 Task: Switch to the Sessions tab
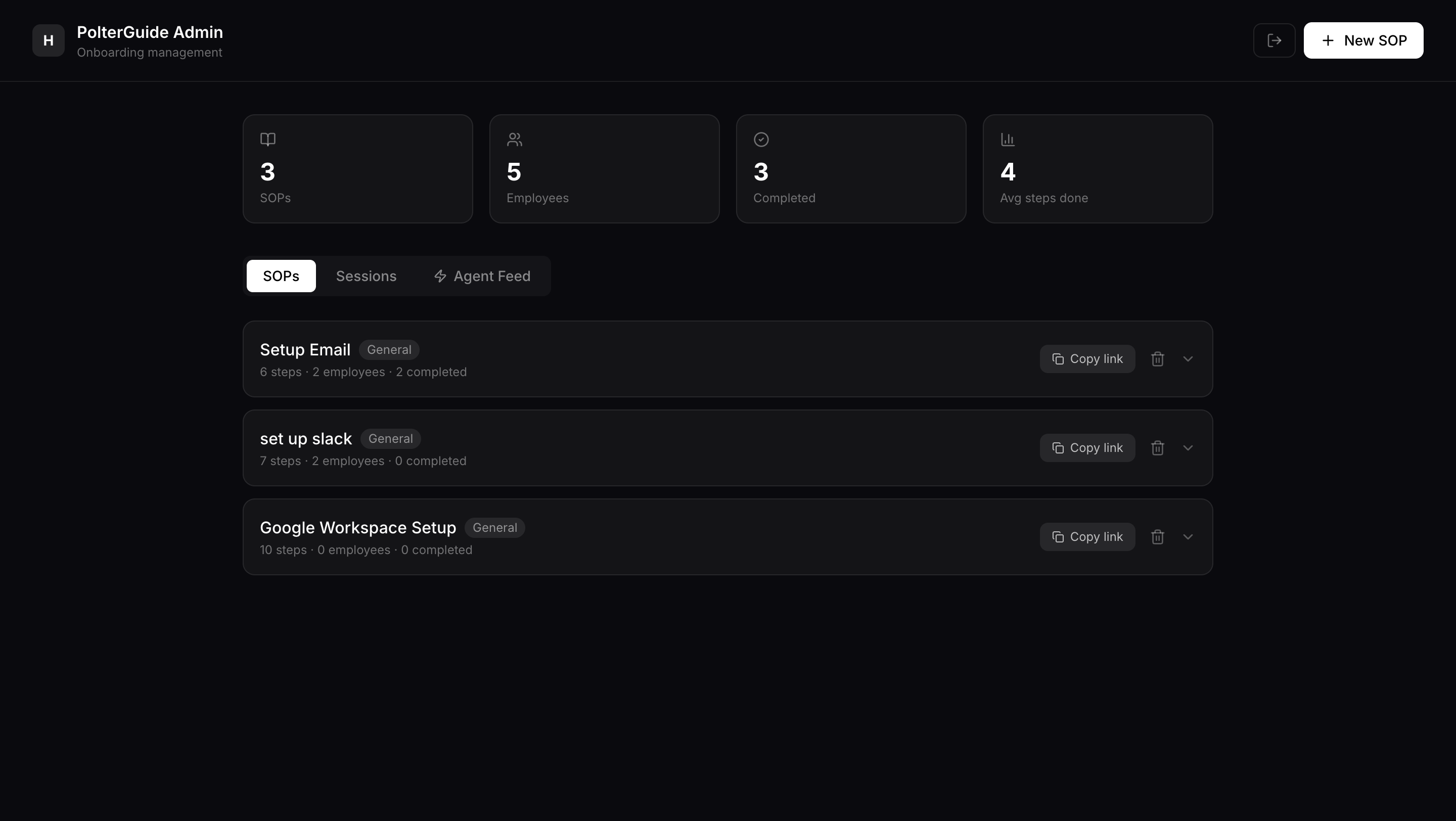366,277
